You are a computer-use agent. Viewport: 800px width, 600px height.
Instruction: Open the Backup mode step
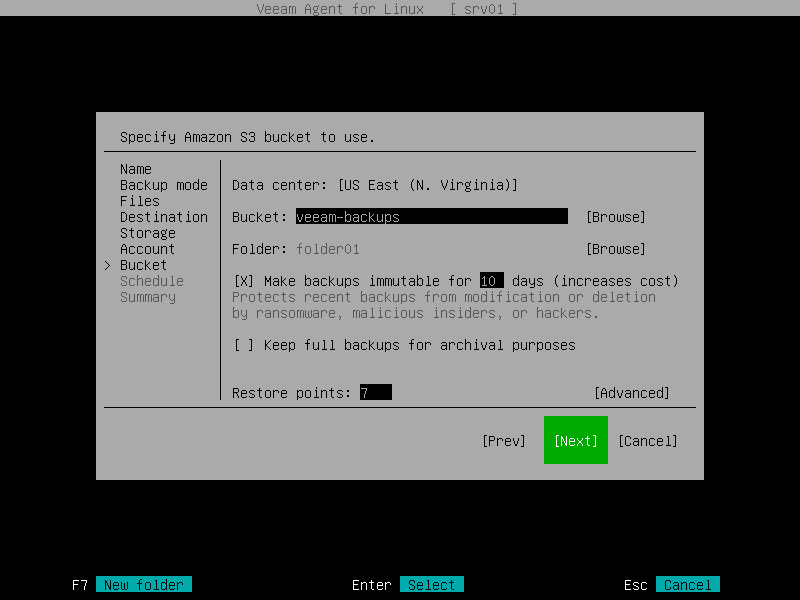click(164, 185)
